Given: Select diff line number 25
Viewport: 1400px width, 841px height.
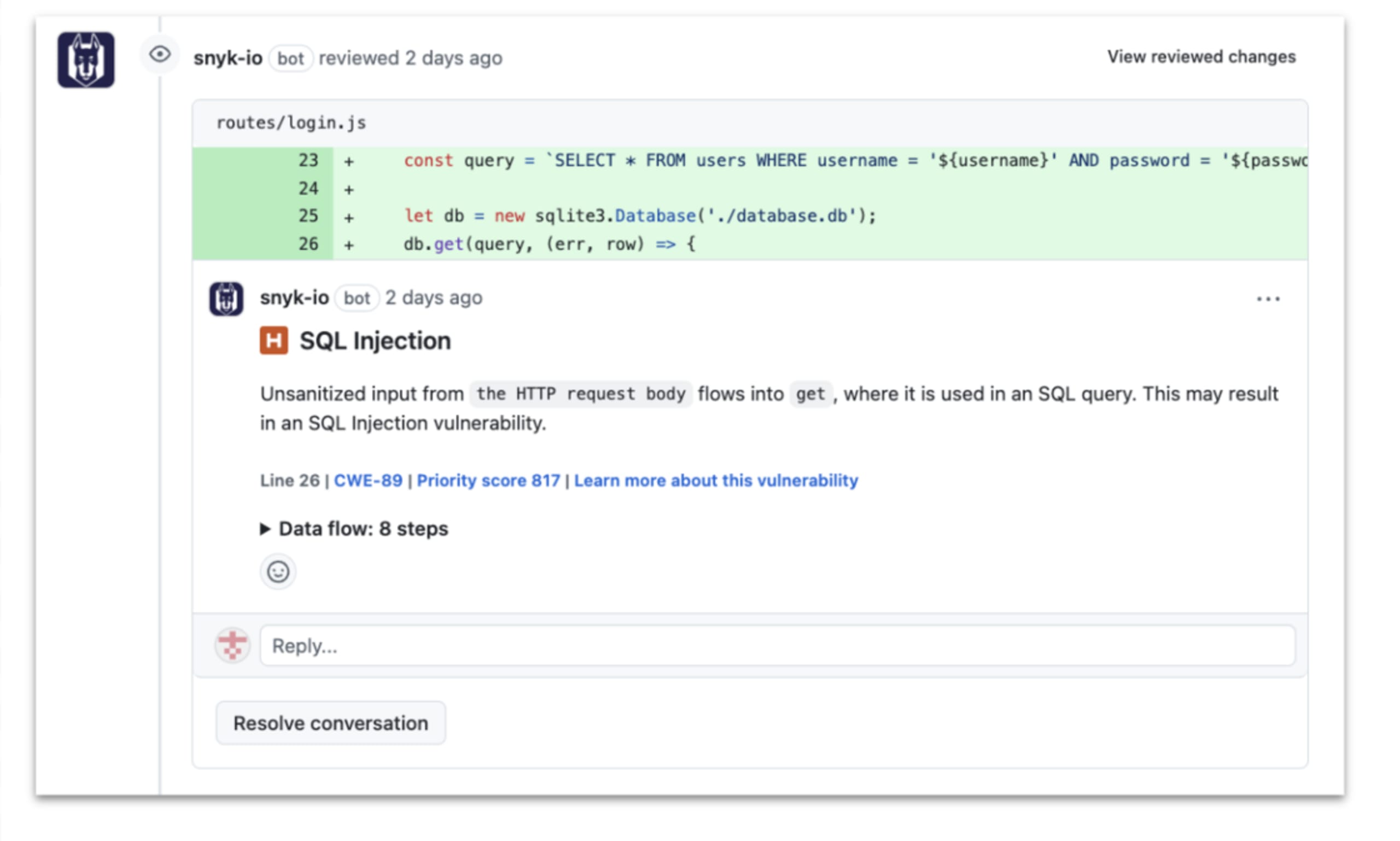Looking at the screenshot, I should (x=308, y=216).
